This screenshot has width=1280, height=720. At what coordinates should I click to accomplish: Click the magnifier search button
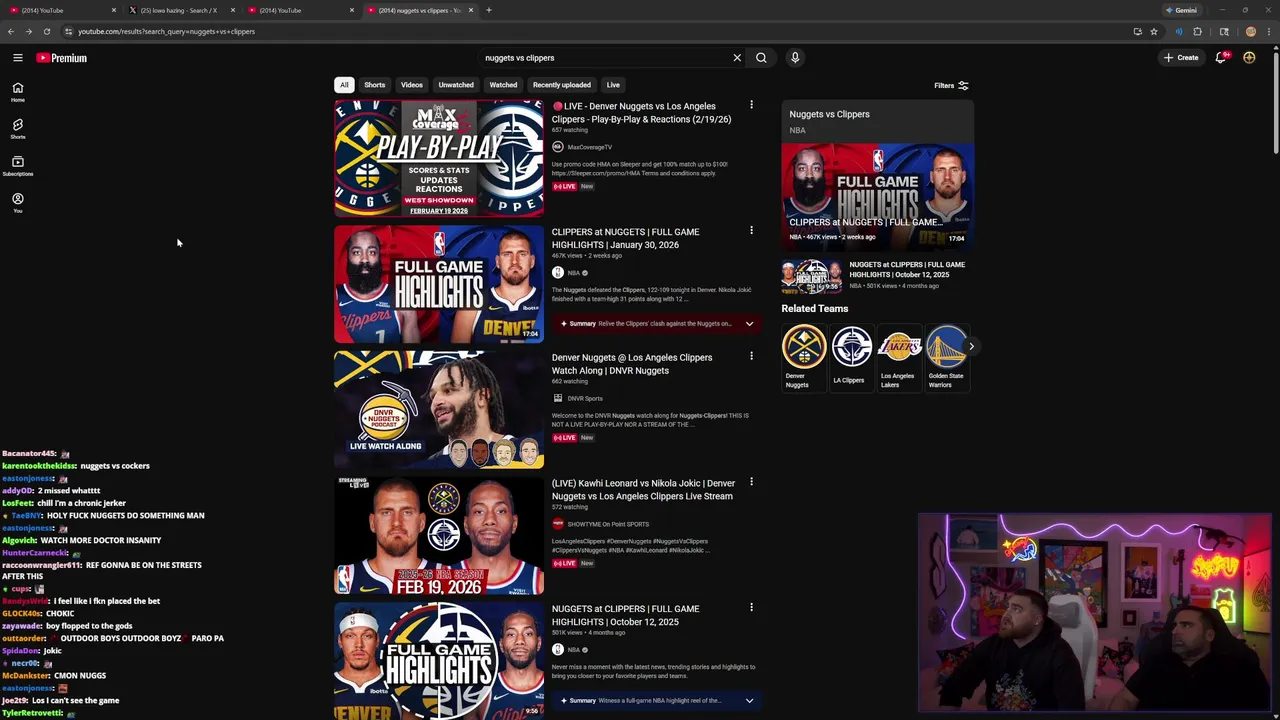[x=761, y=58]
